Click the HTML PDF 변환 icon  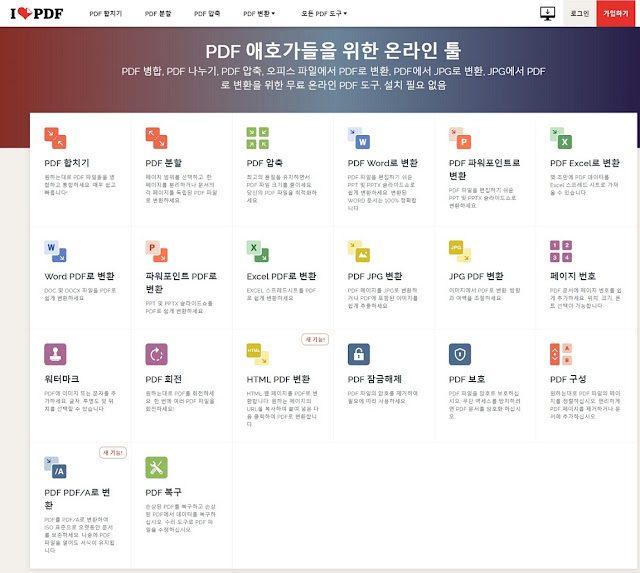click(x=258, y=354)
